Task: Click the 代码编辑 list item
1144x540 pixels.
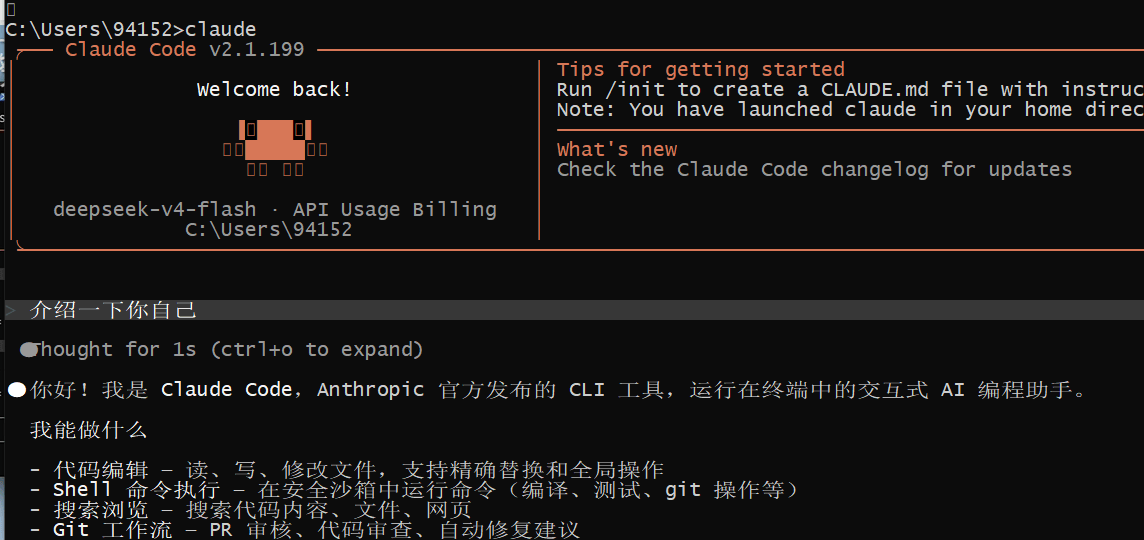Action: pos(347,469)
